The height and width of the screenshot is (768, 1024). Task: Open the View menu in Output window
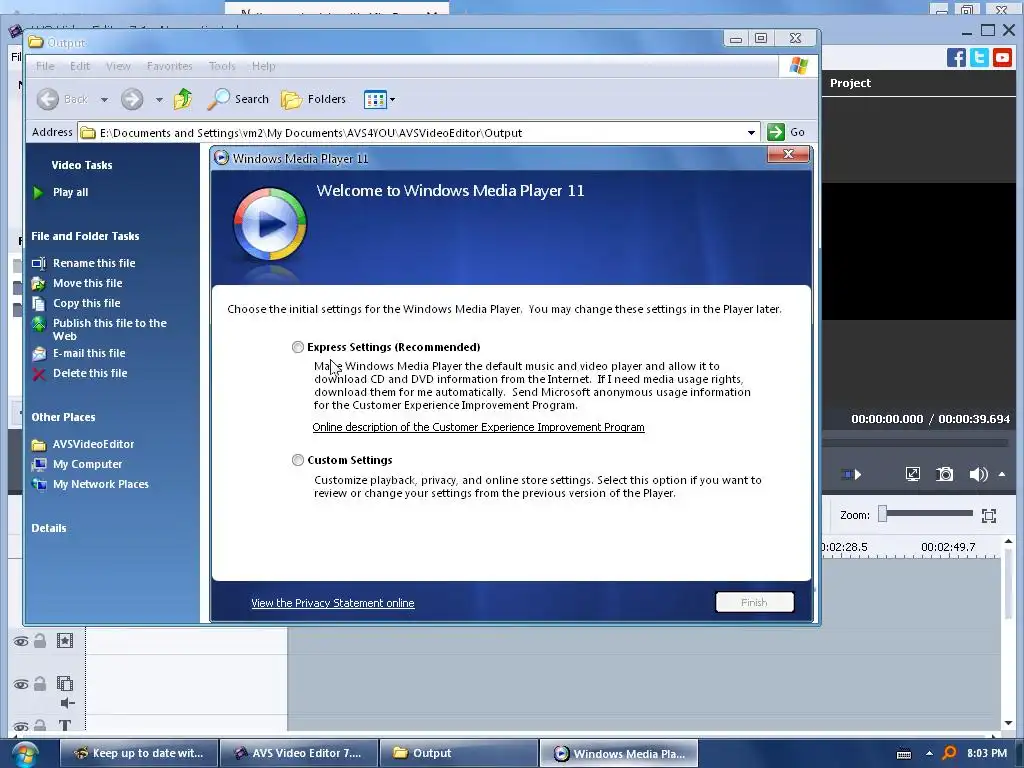pyautogui.click(x=118, y=66)
